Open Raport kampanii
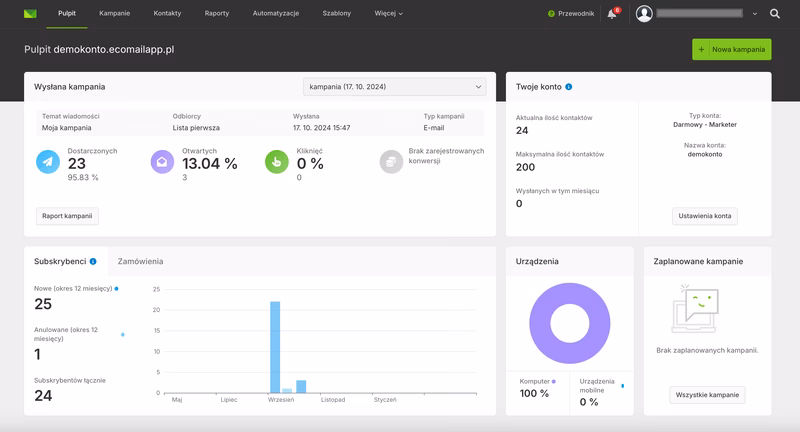 (68, 216)
